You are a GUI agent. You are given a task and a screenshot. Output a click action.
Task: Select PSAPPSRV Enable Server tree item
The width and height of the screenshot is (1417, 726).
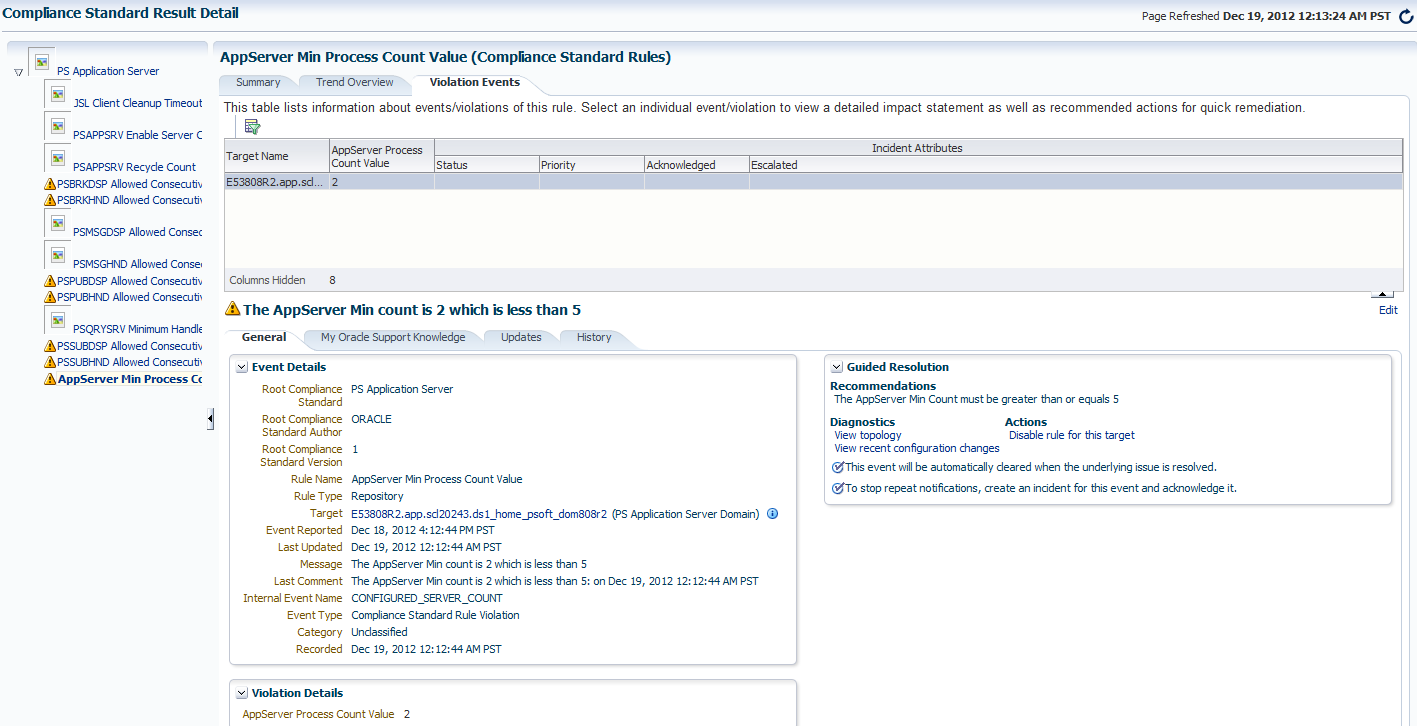tap(138, 135)
